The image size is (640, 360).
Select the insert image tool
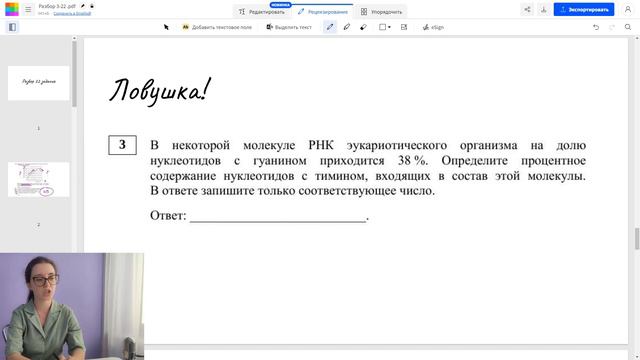(404, 27)
